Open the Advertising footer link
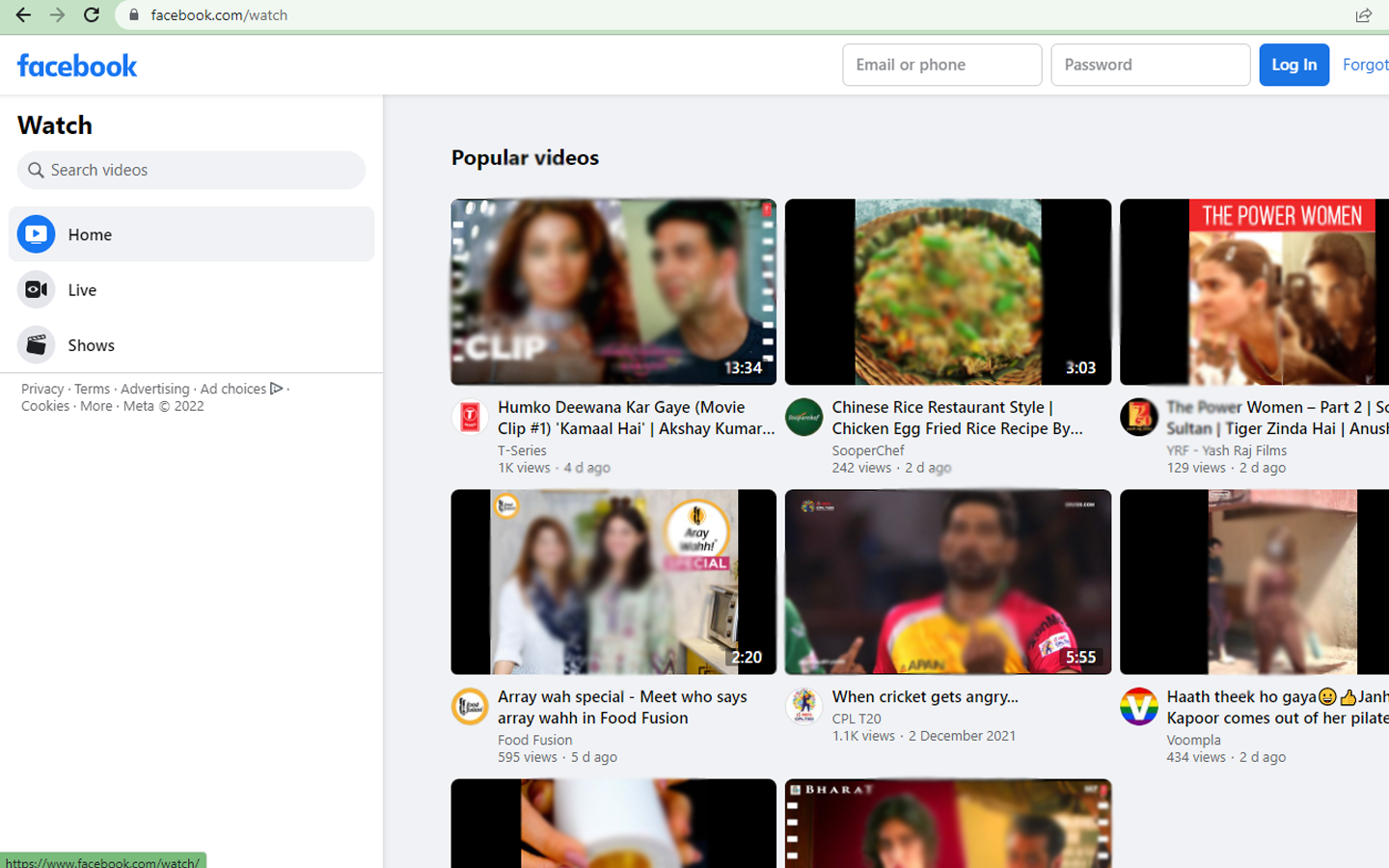This screenshot has height=868, width=1389. point(155,389)
